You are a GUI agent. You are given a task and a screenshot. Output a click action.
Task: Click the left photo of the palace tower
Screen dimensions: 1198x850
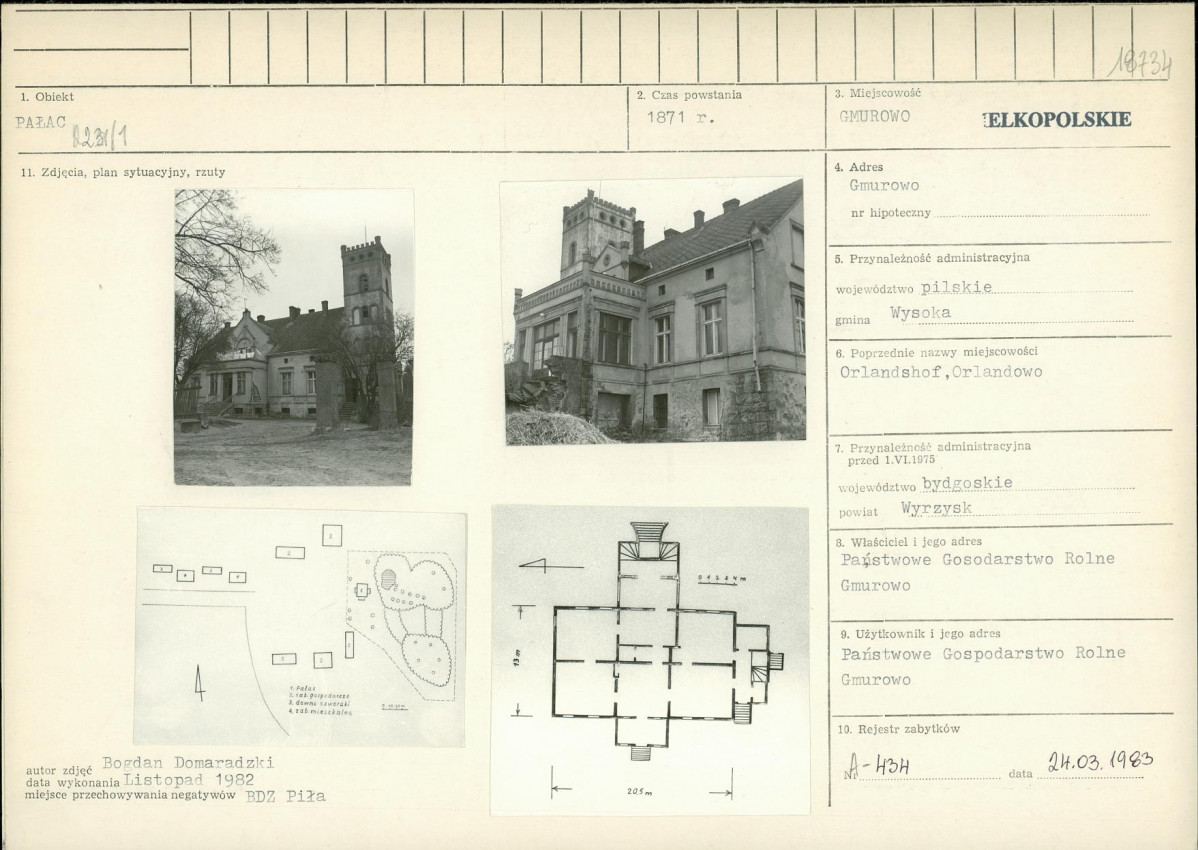293,337
